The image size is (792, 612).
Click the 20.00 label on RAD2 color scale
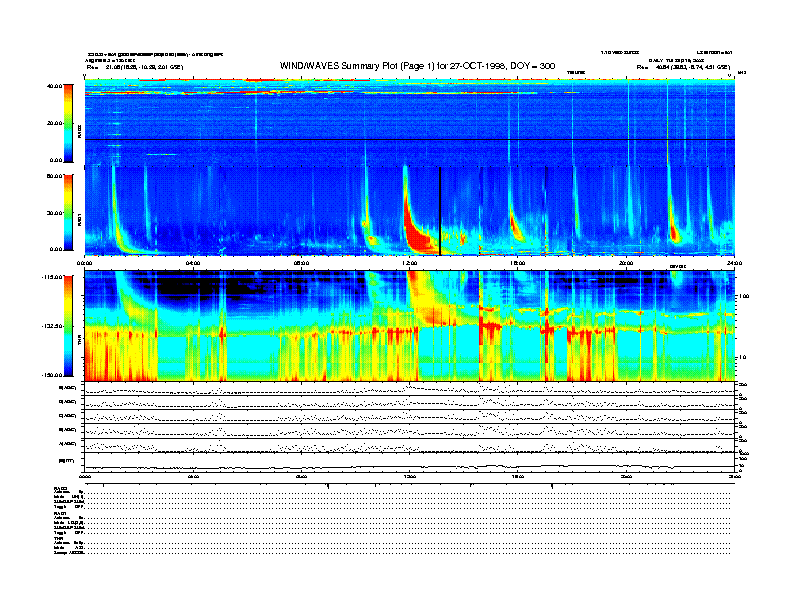coord(54,123)
